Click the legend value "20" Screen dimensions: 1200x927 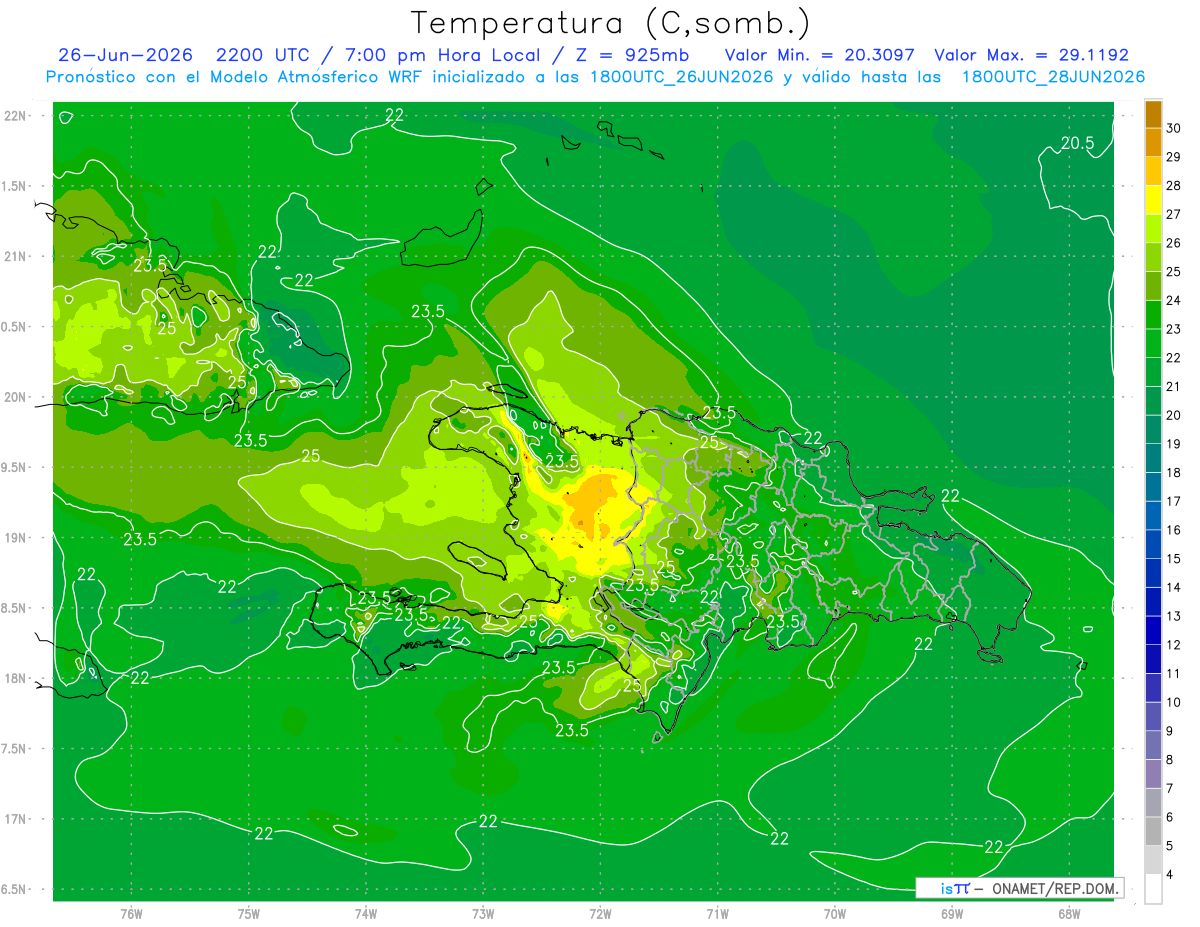1174,415
